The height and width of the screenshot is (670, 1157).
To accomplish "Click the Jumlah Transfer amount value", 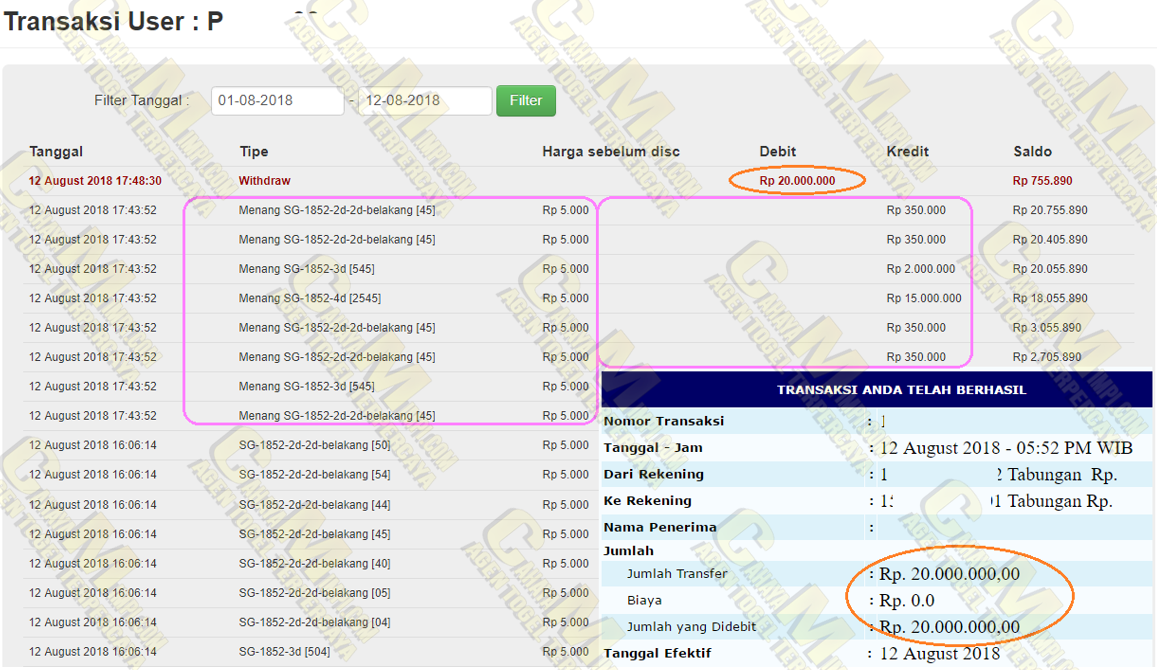I will point(949,574).
